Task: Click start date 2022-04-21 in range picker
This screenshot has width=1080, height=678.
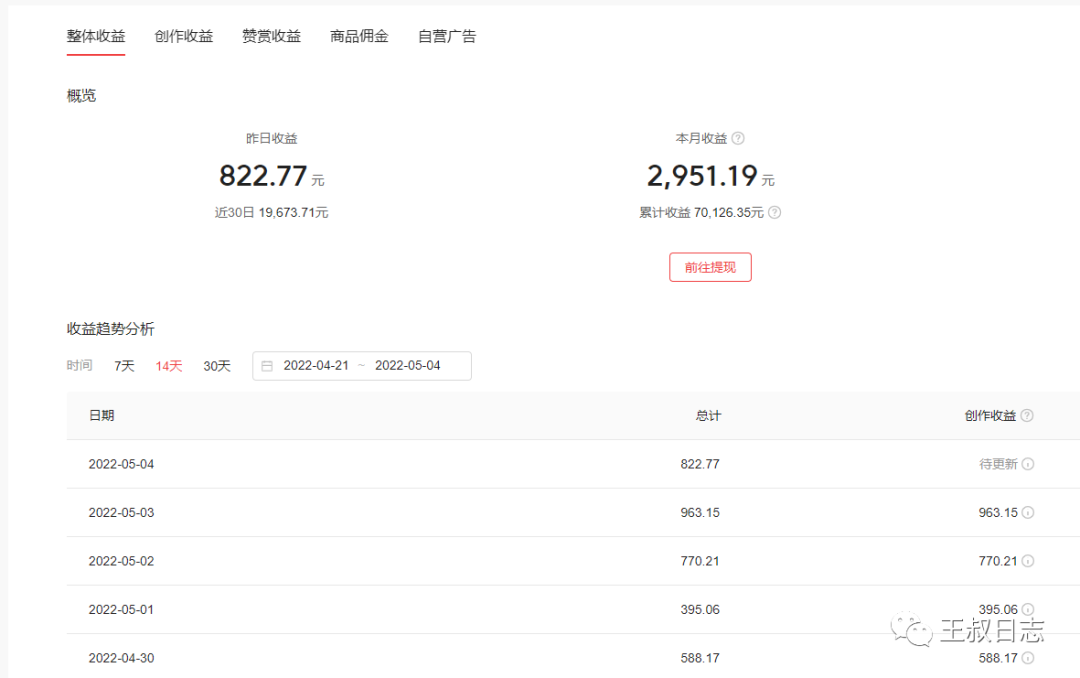Action: [x=316, y=366]
